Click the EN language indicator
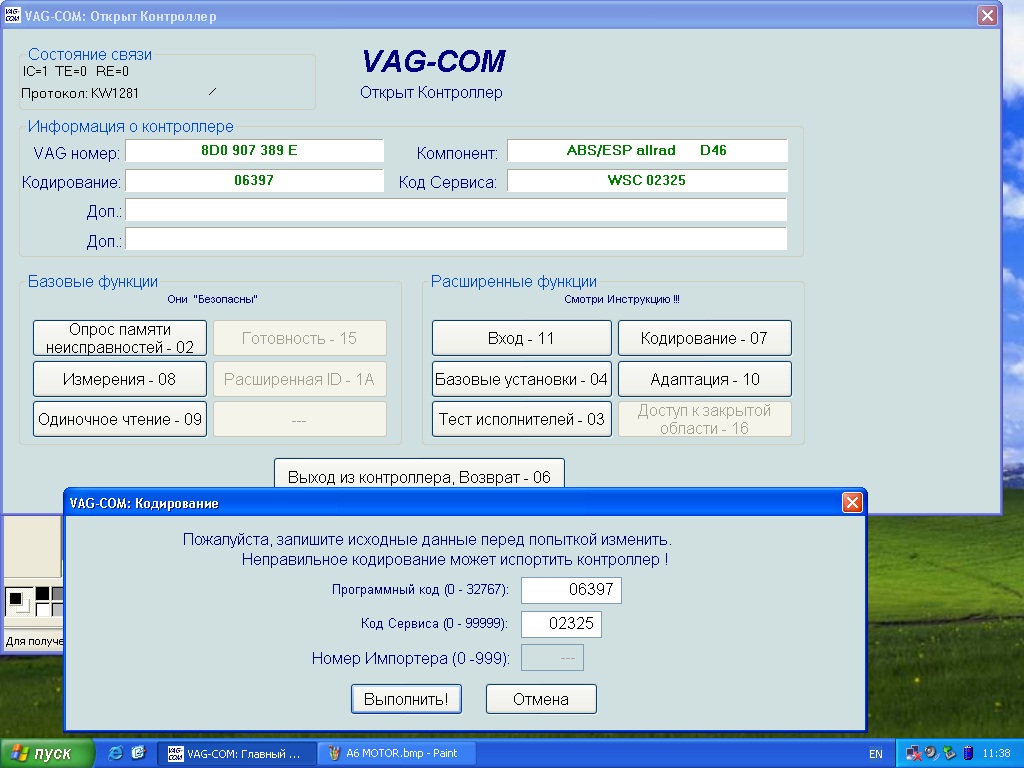The image size is (1024, 768). (875, 754)
